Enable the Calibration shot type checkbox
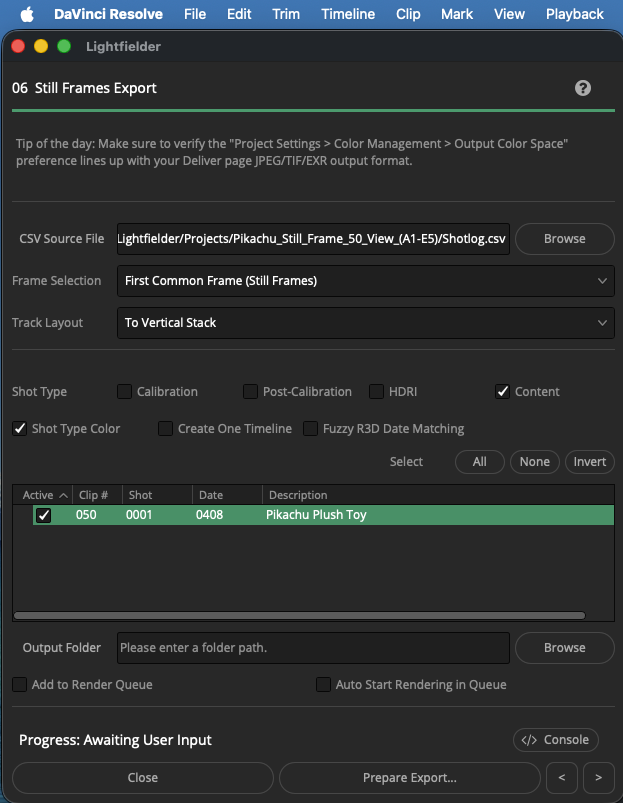 click(124, 392)
